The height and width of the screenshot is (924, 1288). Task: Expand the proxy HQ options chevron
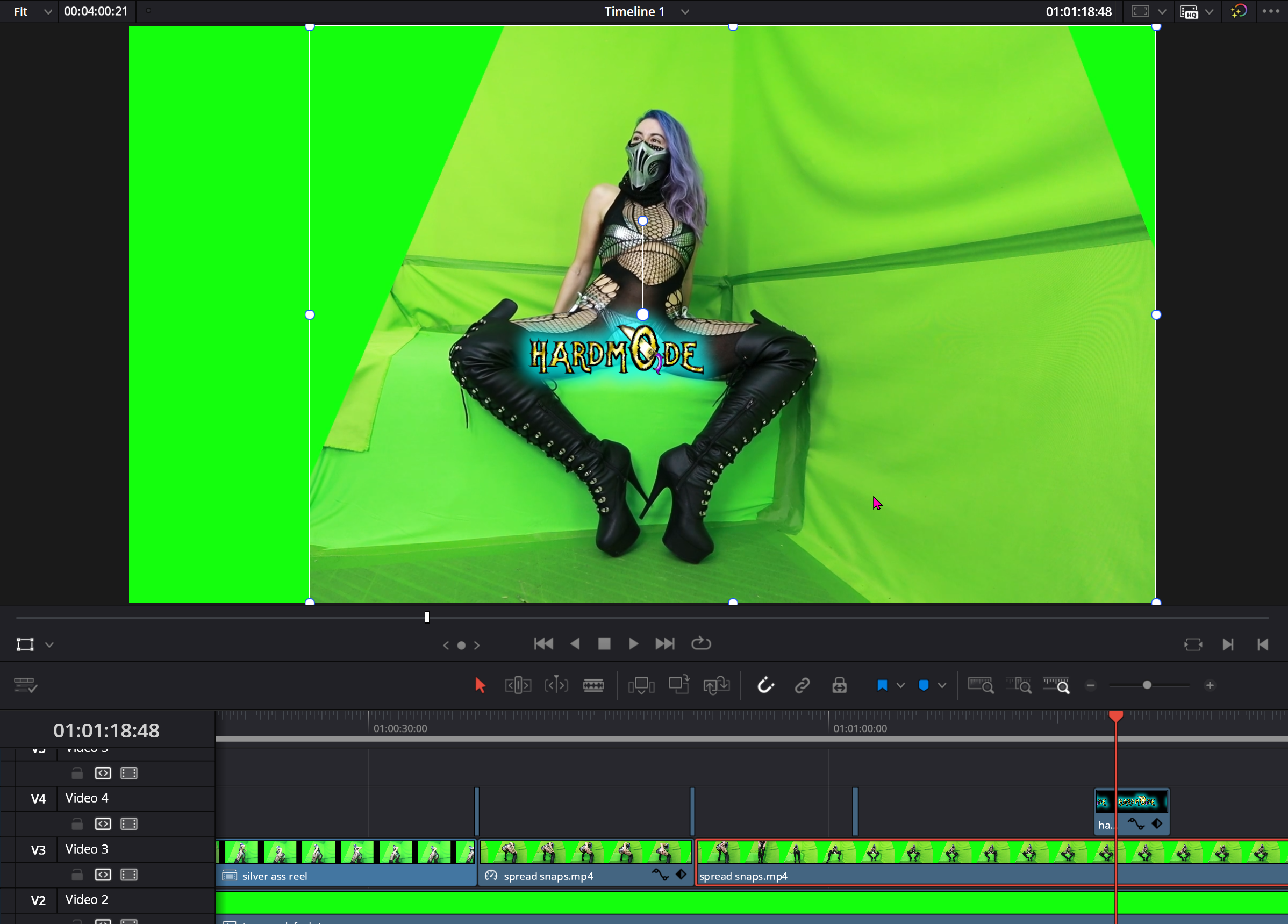coord(1209,12)
